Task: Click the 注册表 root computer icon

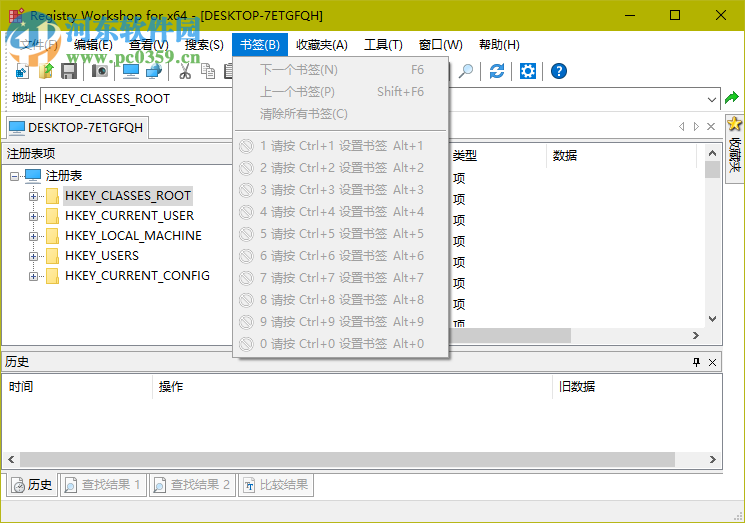Action: 33,175
